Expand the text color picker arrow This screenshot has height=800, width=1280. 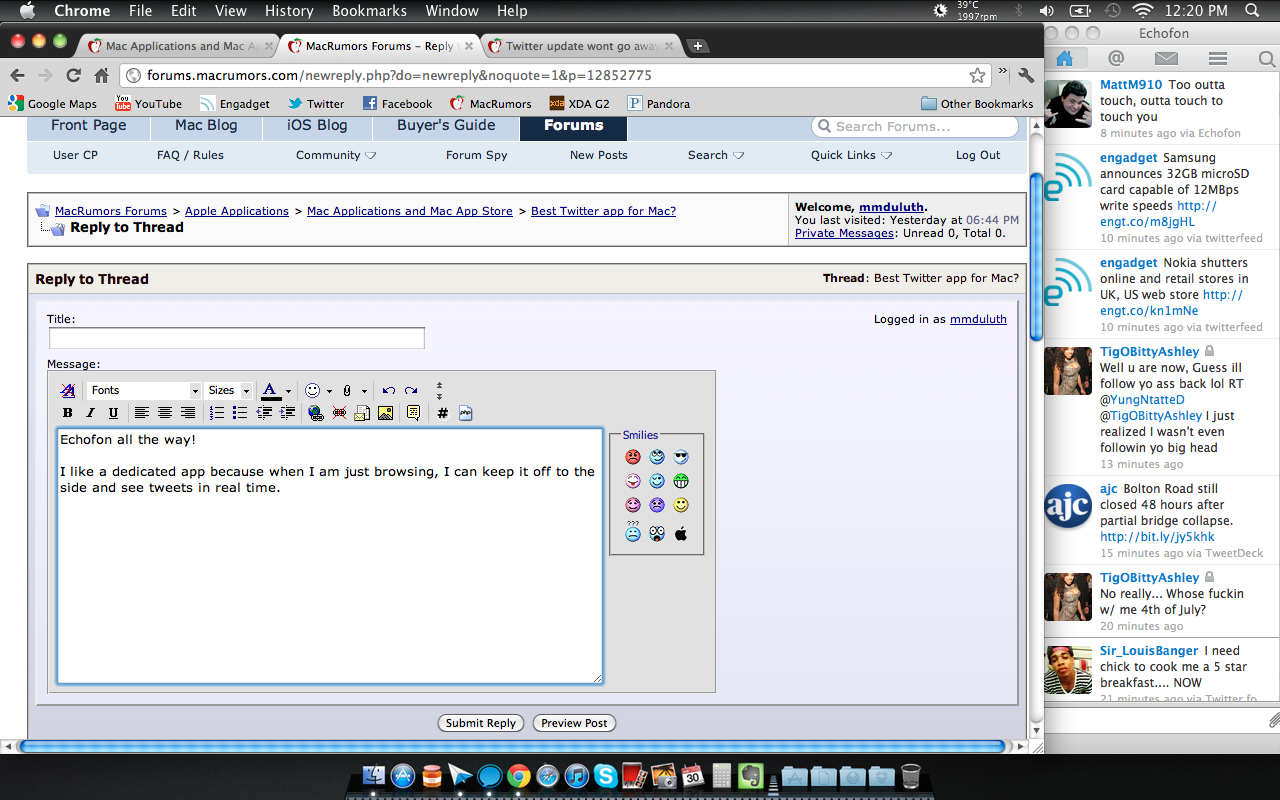click(x=288, y=391)
